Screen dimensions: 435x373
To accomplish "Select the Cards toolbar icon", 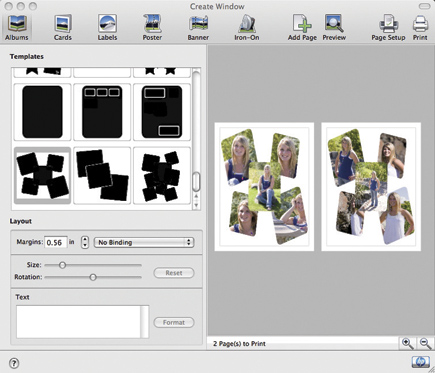I will (x=63, y=27).
